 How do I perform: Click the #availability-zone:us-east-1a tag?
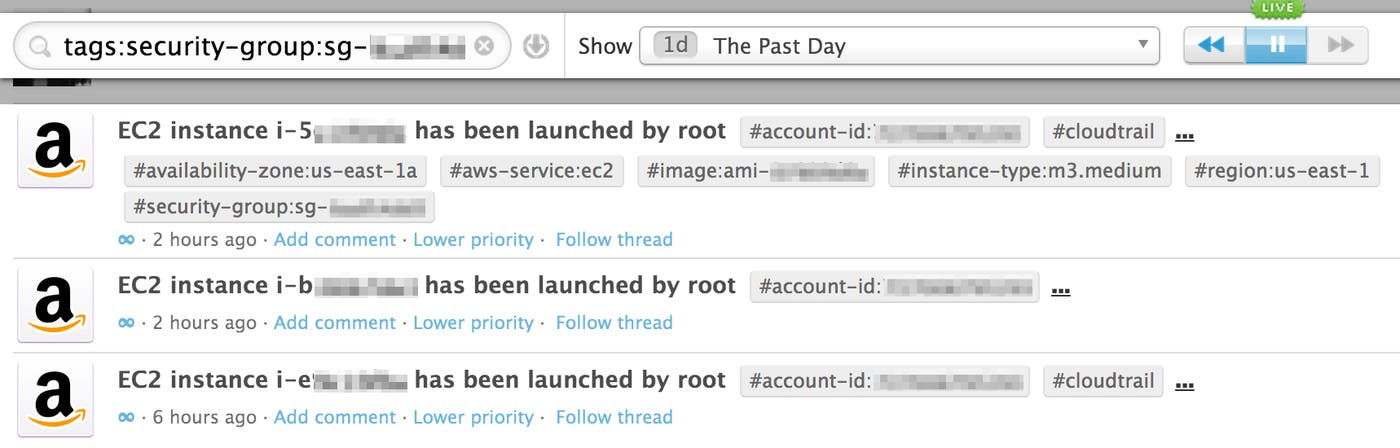coord(275,171)
